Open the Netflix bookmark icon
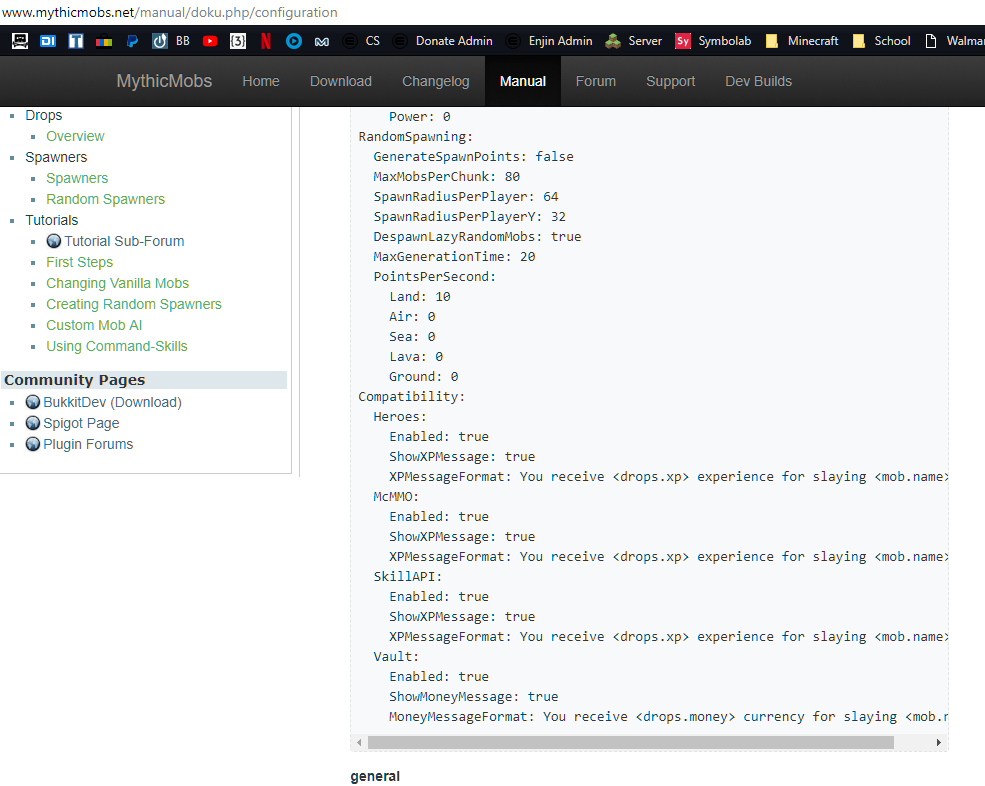Screen dimensions: 985x786 266,41
